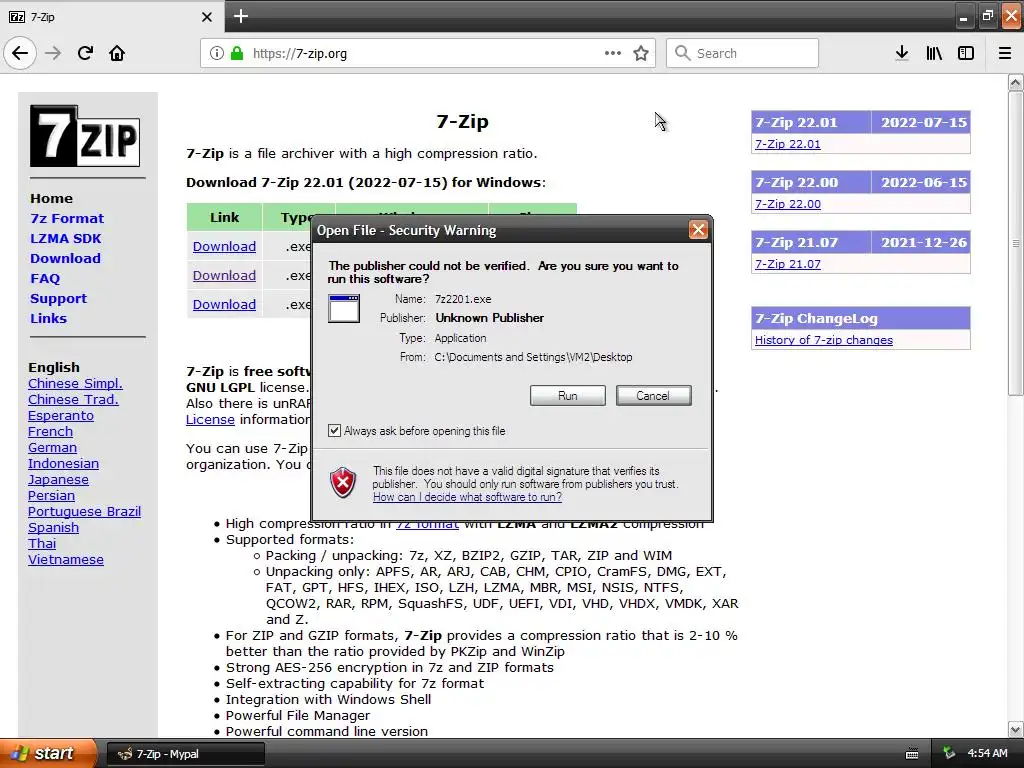
Task: Switch language to Persian
Action: (x=52, y=496)
